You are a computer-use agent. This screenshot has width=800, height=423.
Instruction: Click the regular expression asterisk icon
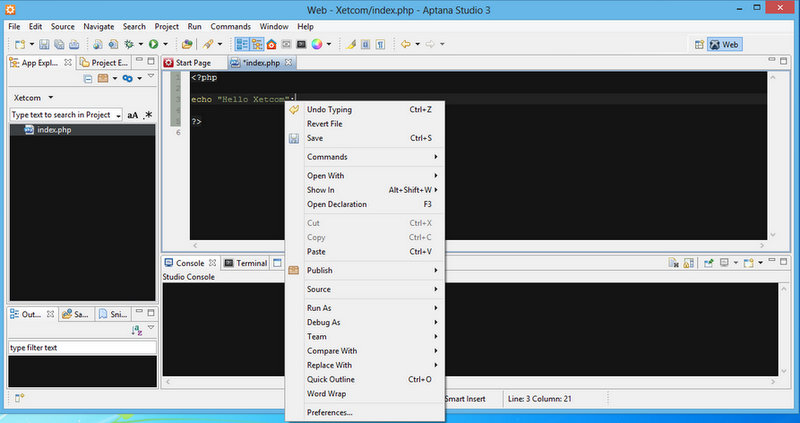(148, 115)
